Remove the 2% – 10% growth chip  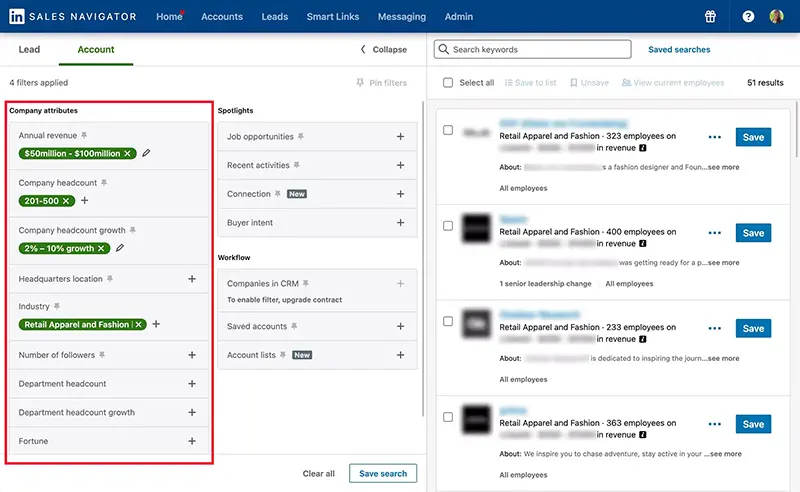click(x=101, y=248)
